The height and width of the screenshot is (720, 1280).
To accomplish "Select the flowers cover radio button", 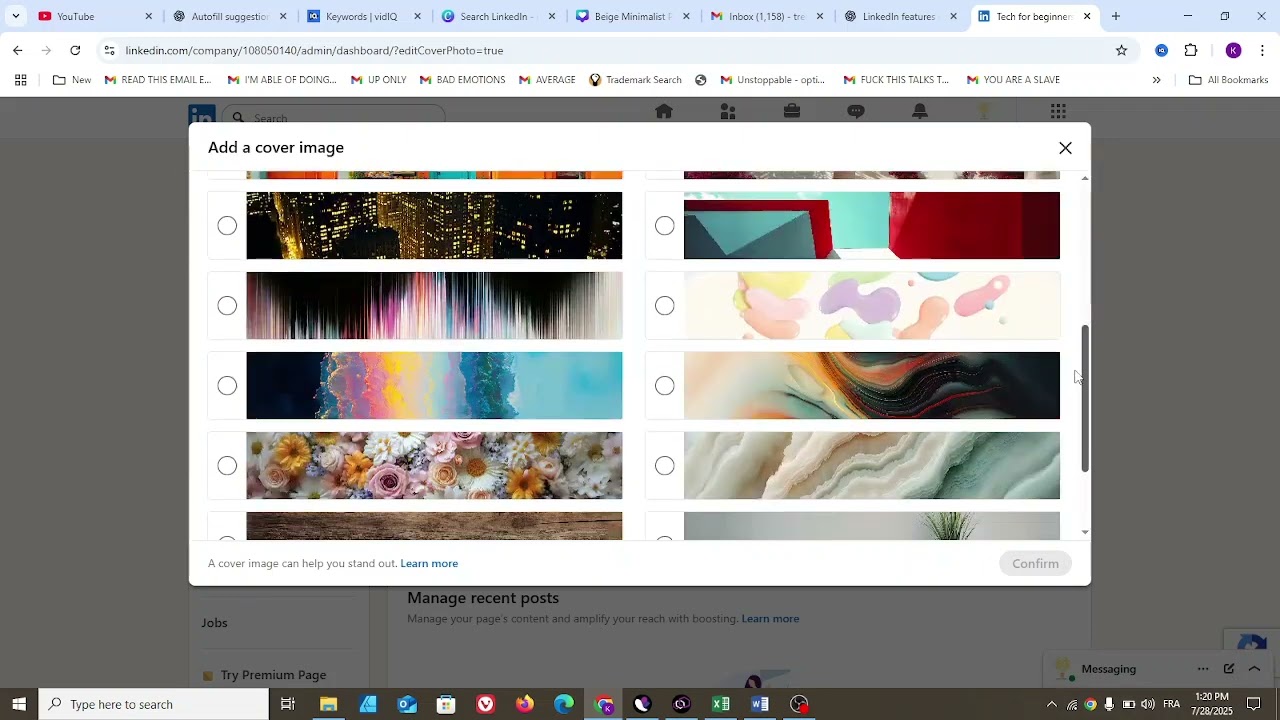I will [x=227, y=466].
